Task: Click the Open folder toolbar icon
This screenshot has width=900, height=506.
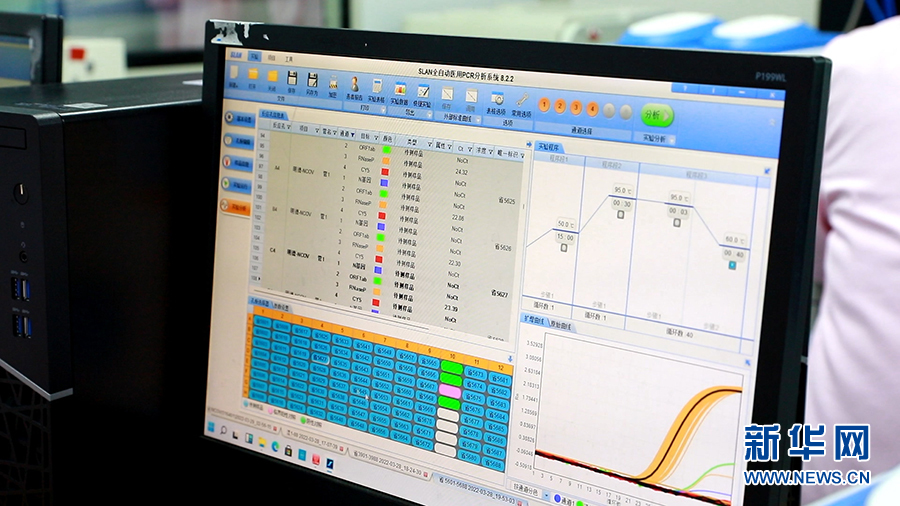Action: point(253,74)
